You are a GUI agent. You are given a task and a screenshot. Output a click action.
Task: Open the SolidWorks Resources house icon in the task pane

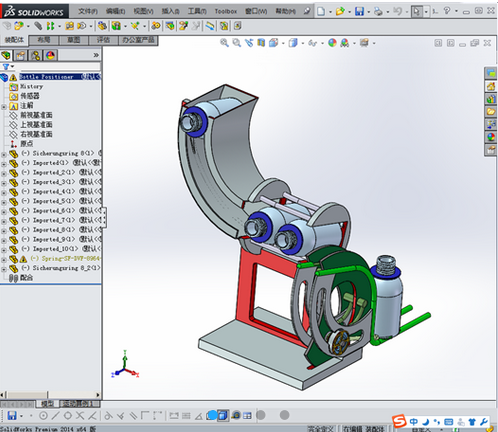click(x=491, y=86)
